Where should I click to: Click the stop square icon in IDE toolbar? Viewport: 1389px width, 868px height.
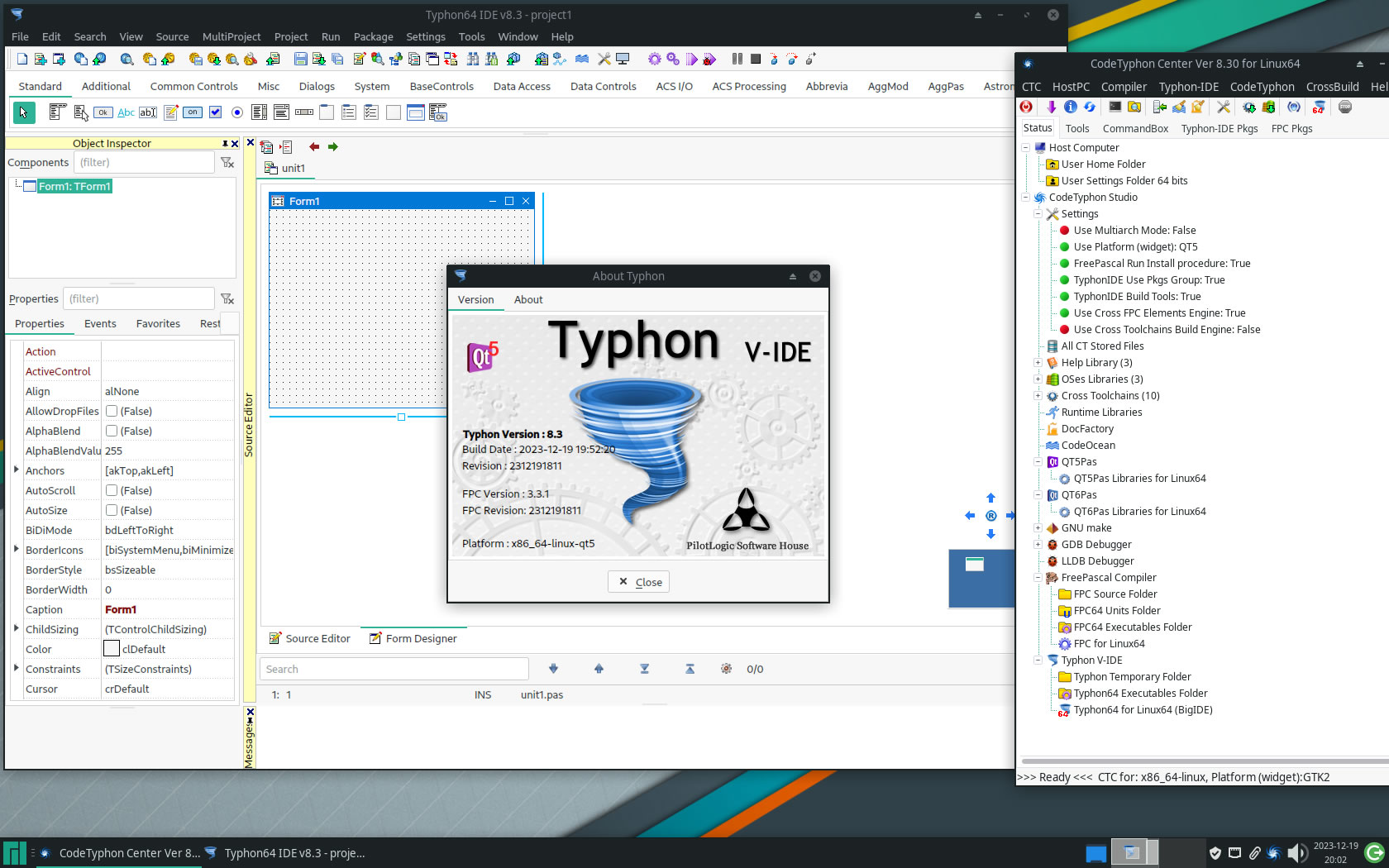pos(756,60)
